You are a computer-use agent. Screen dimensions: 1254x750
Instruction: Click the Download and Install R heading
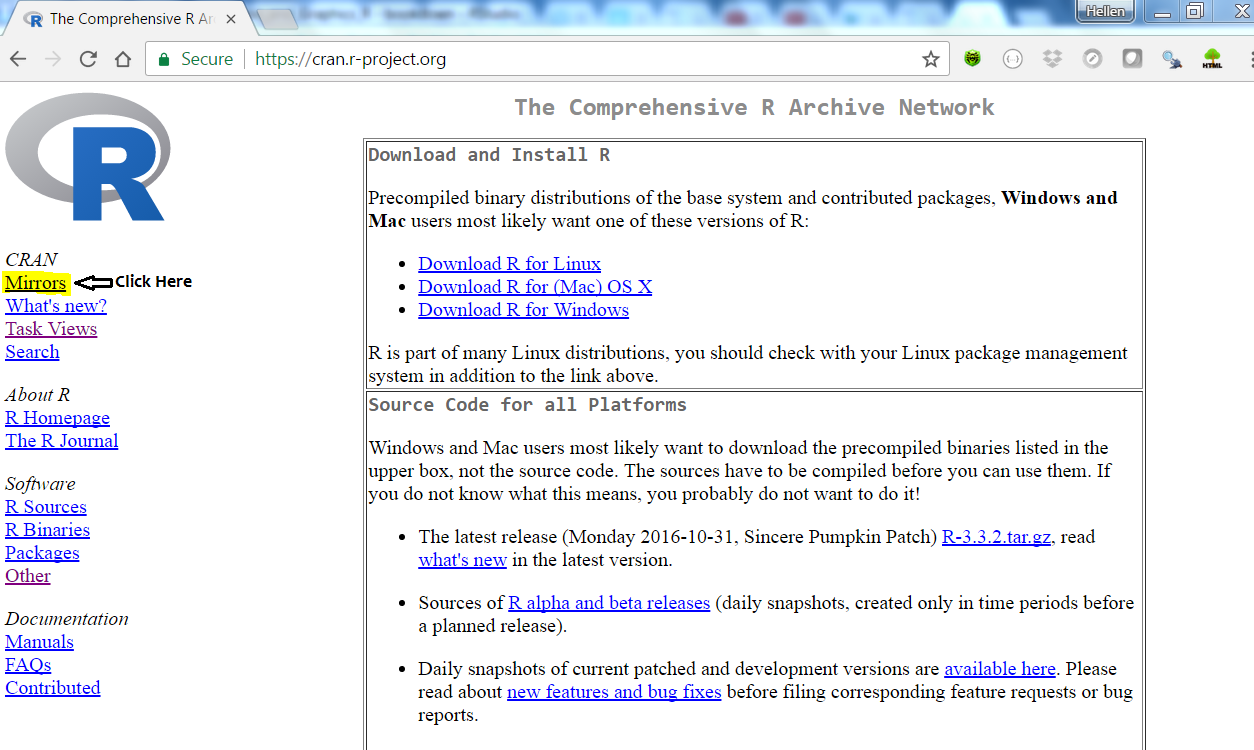(489, 155)
